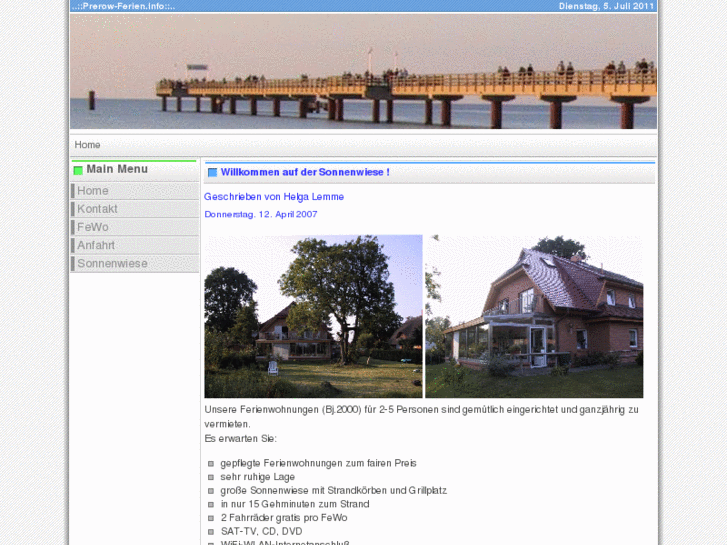This screenshot has width=727, height=545.
Task: Open the garden photo with large tree
Action: click(313, 316)
